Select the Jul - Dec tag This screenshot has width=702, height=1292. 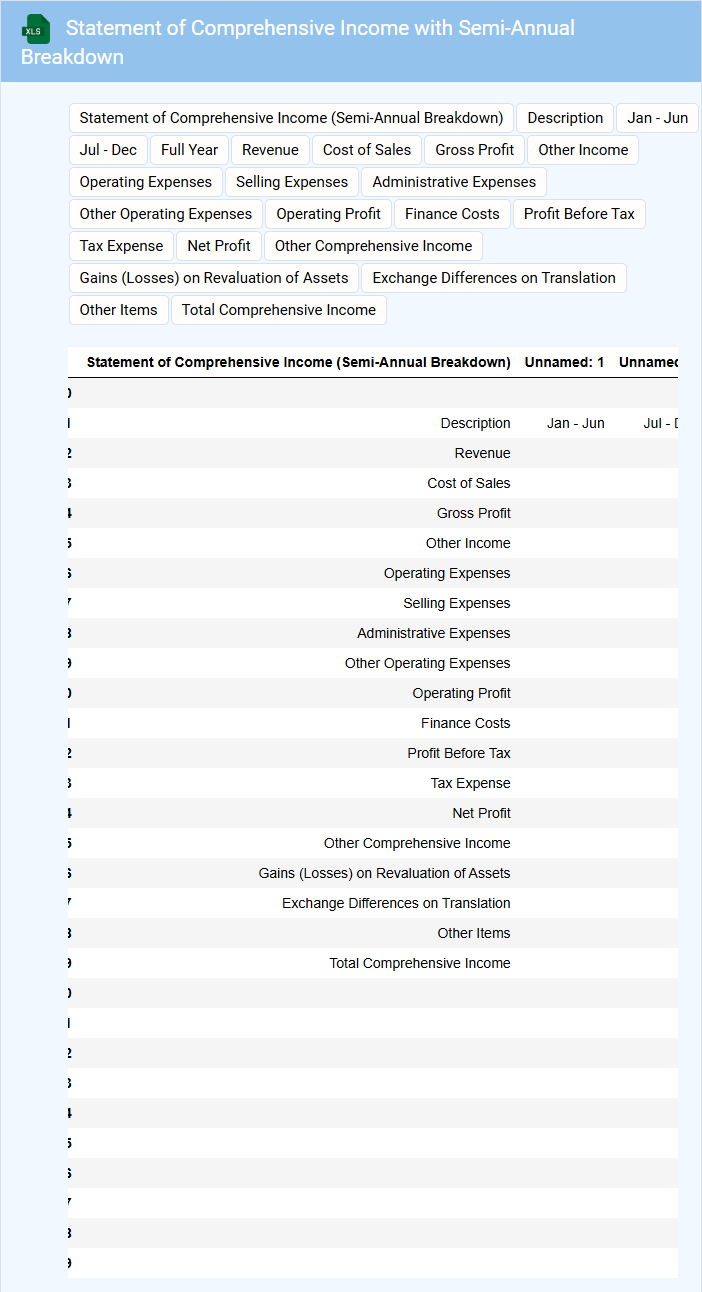108,150
